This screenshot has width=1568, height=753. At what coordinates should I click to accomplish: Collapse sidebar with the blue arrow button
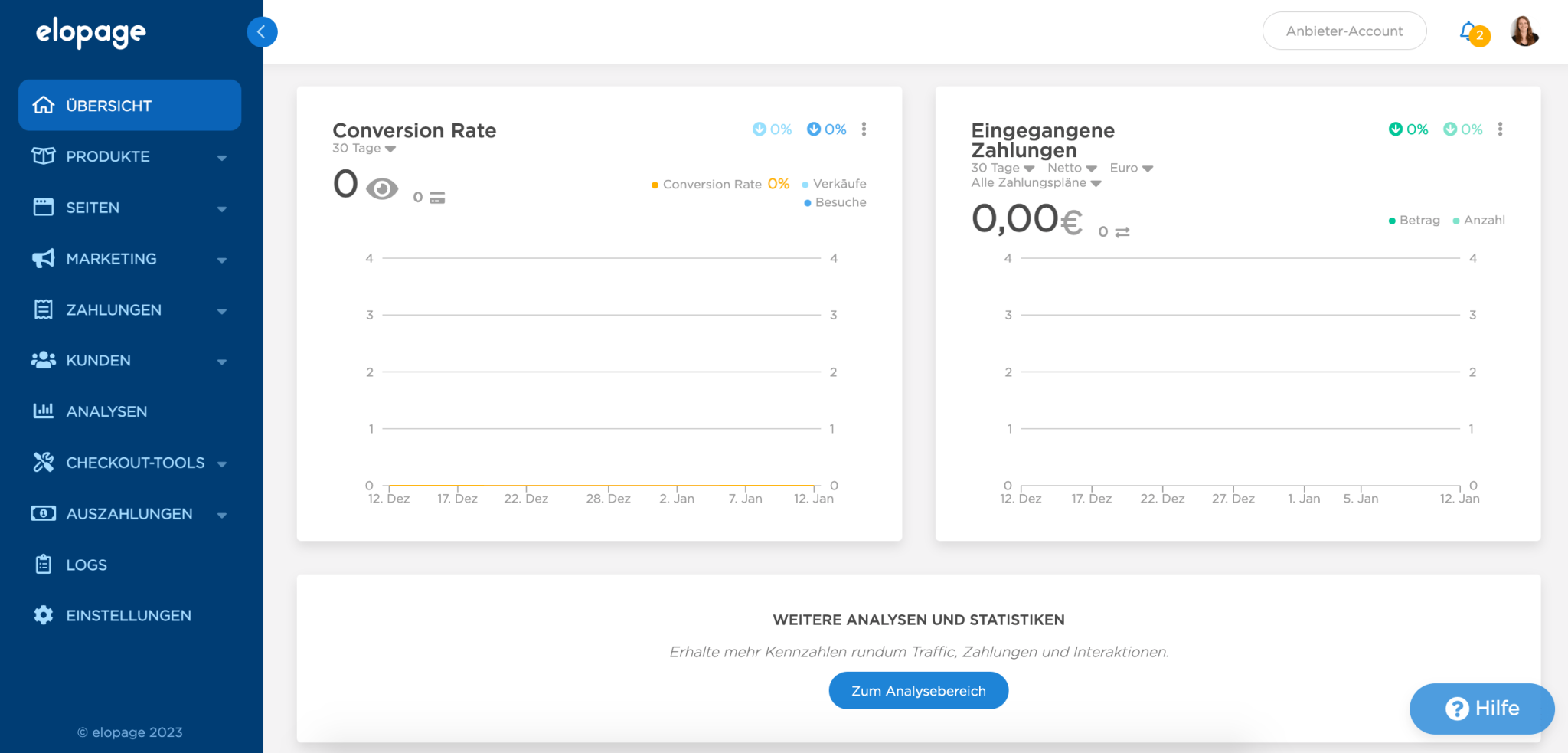point(262,32)
